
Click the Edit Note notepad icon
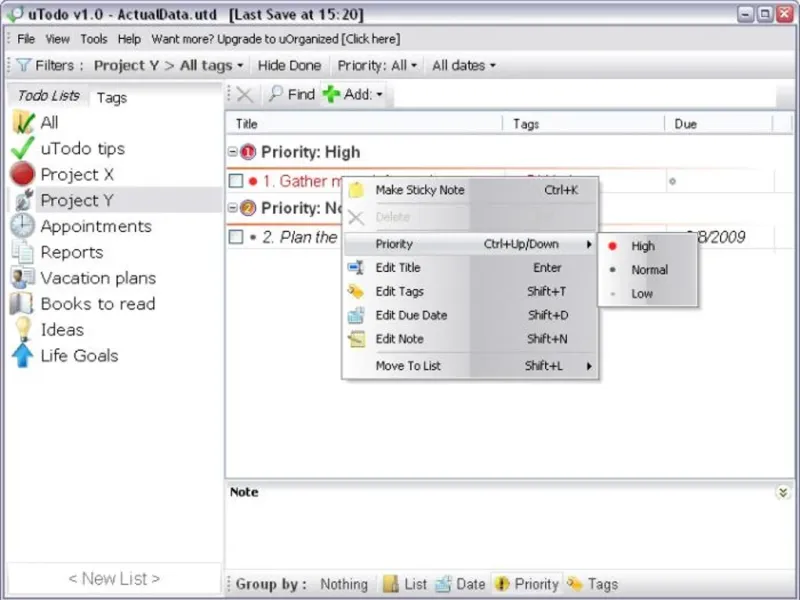point(356,339)
